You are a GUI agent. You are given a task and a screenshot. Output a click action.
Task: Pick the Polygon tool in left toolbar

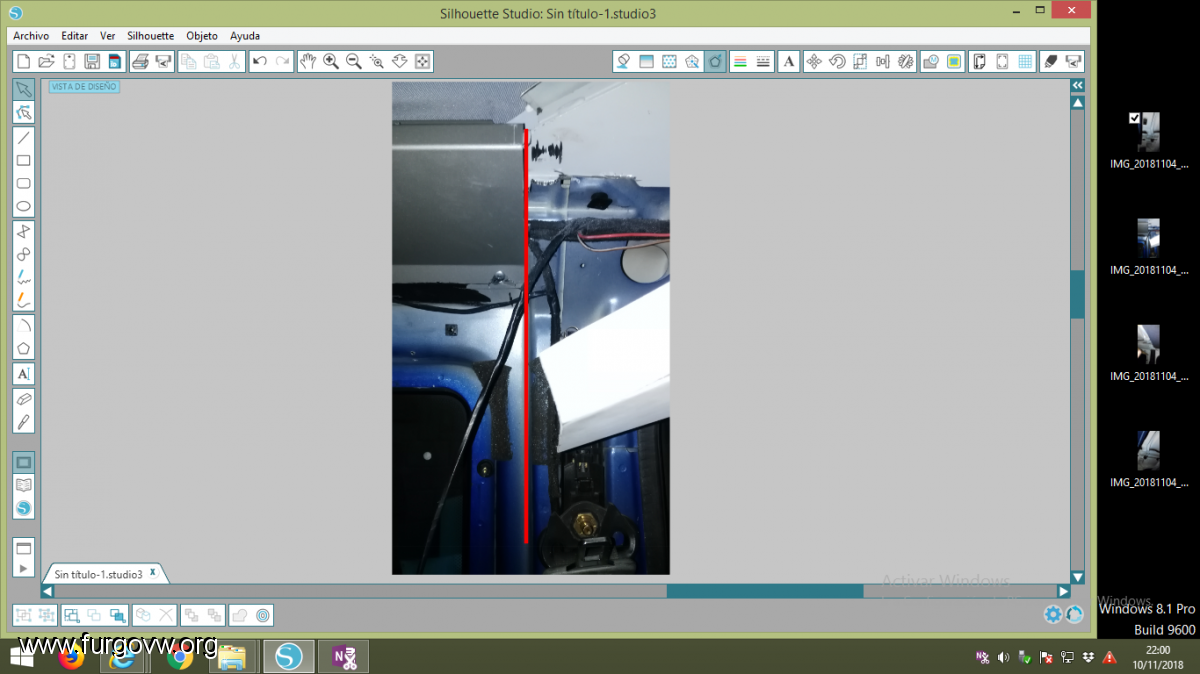tap(23, 349)
